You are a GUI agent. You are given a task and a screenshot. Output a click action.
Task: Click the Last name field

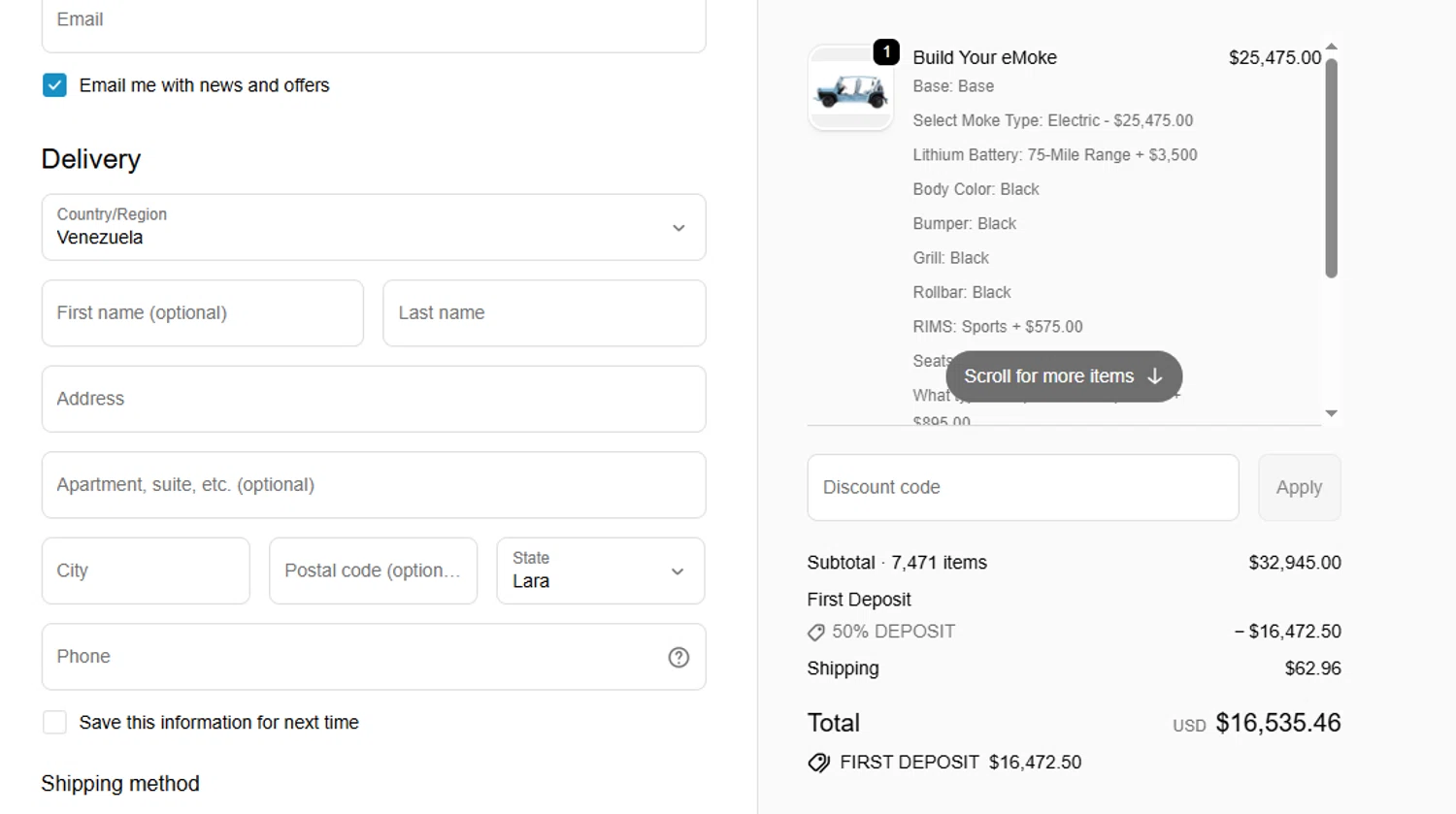click(x=545, y=313)
